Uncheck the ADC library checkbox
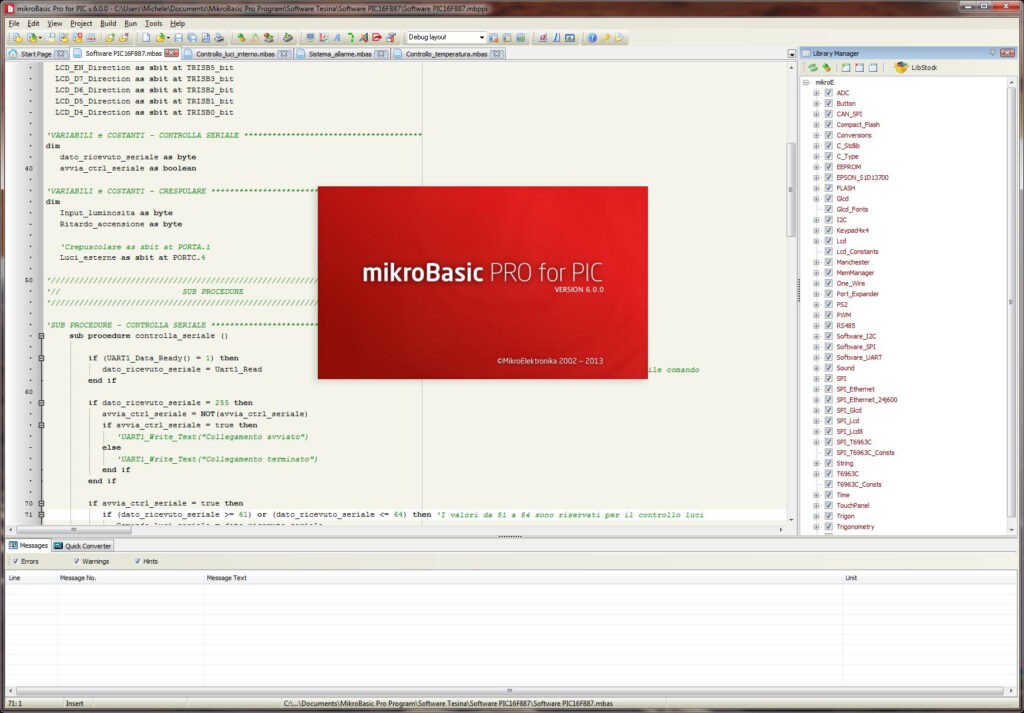1024x713 pixels. (828, 93)
